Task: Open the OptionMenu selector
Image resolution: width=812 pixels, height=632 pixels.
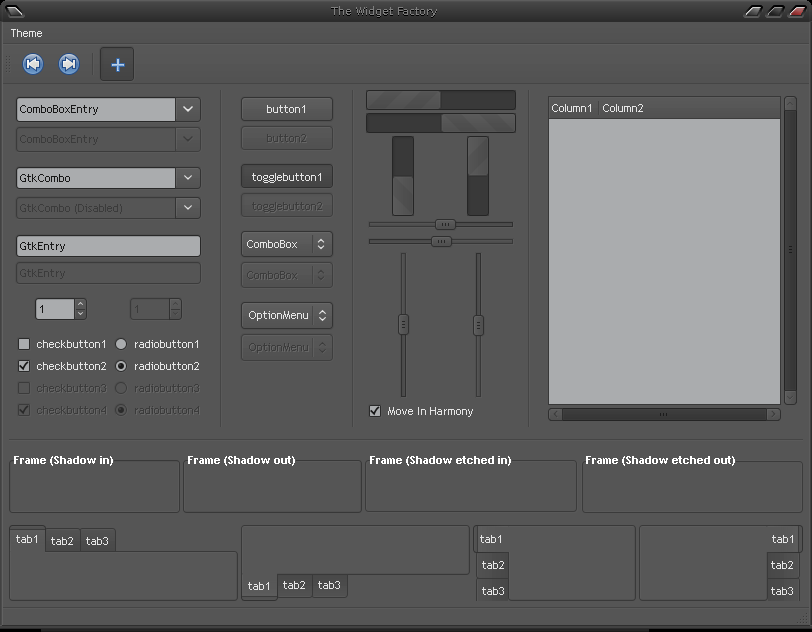Action: tap(286, 315)
